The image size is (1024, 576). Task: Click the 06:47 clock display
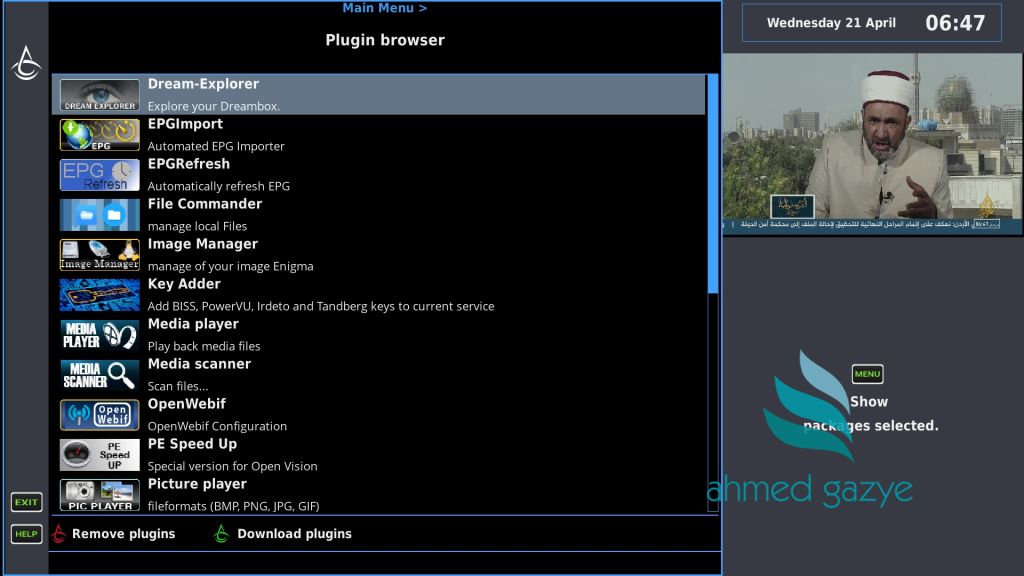955,24
